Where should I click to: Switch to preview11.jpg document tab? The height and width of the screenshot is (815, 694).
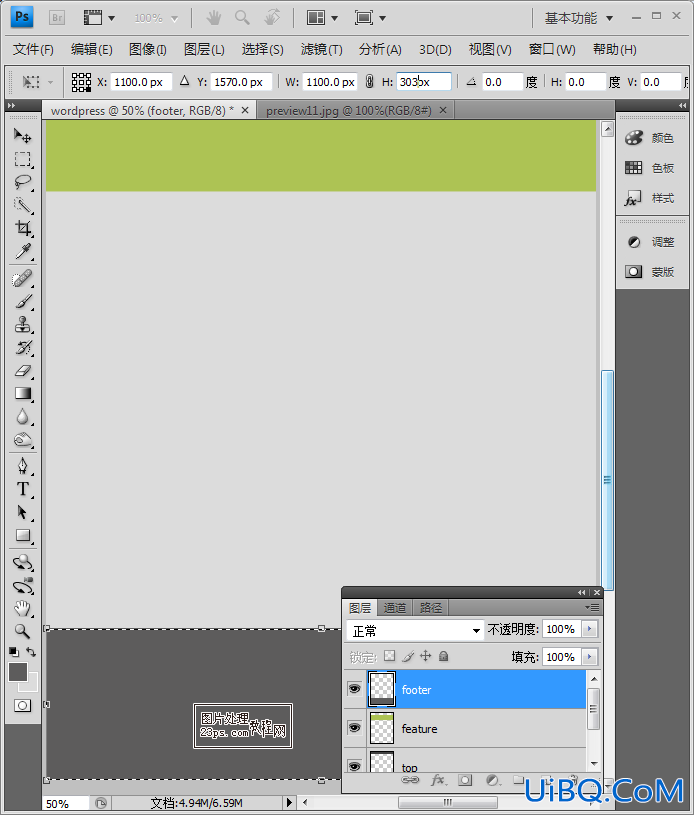click(349, 110)
